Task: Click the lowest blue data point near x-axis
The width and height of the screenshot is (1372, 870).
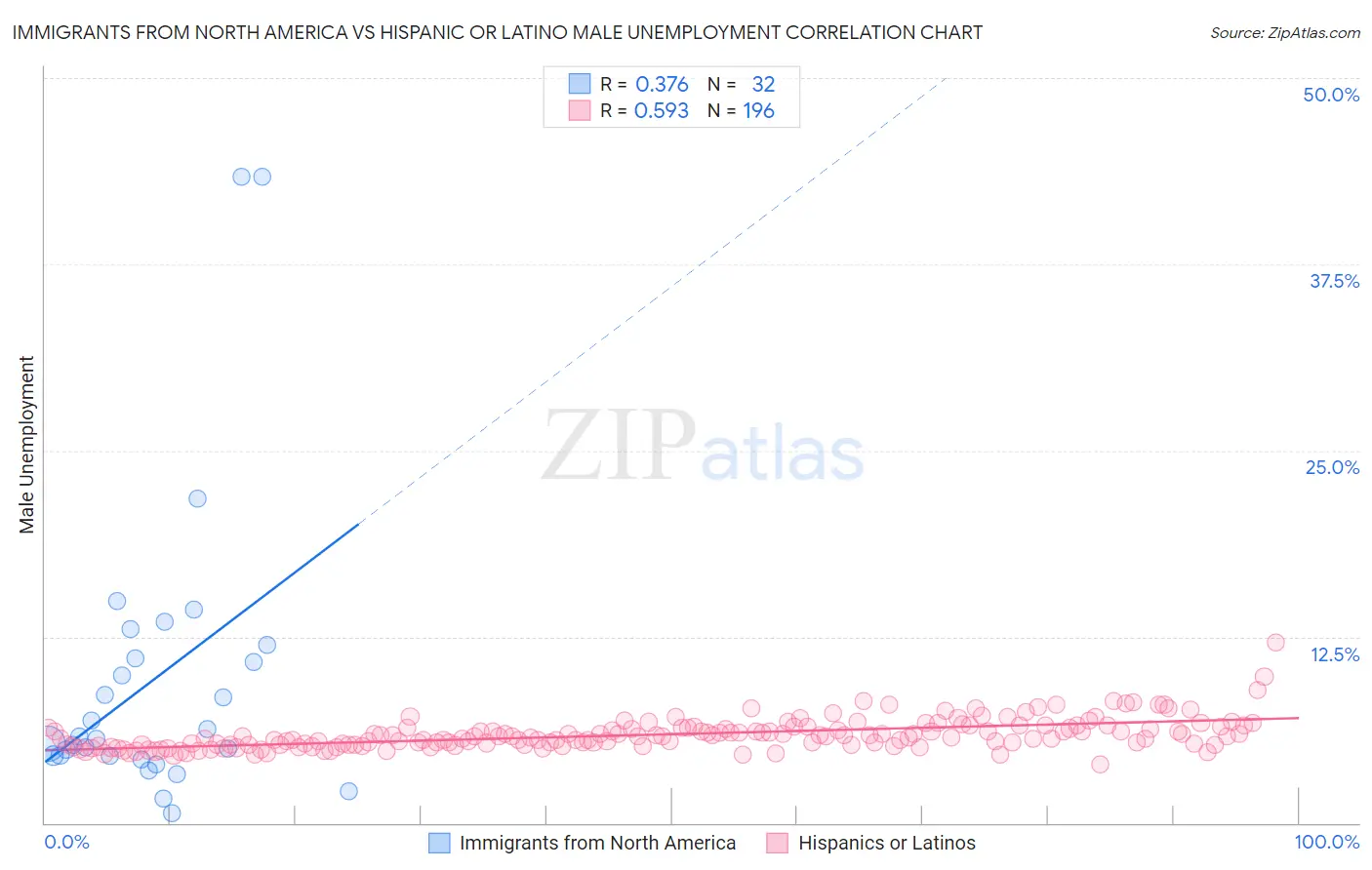Action: 172,812
